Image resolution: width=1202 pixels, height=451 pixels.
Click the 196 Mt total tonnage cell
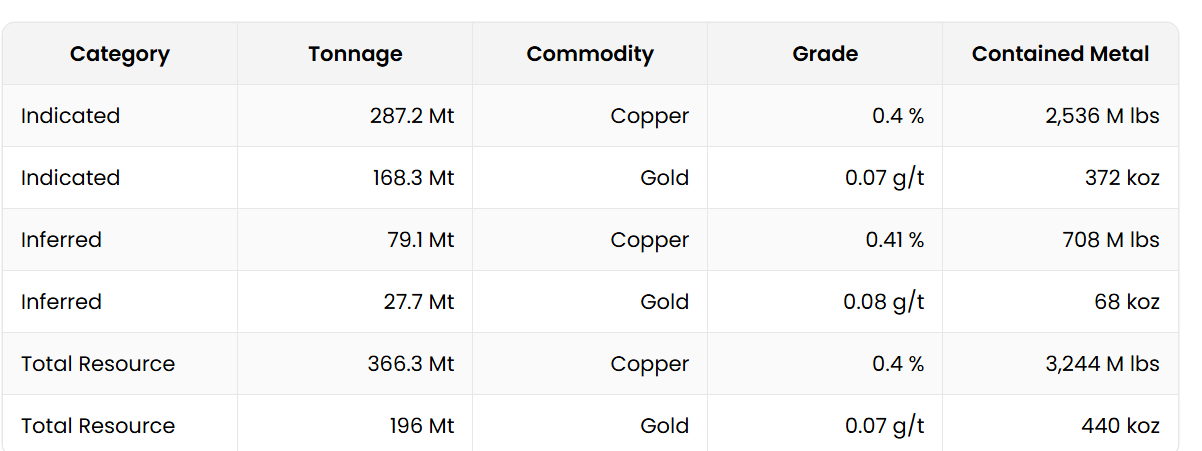(x=422, y=426)
